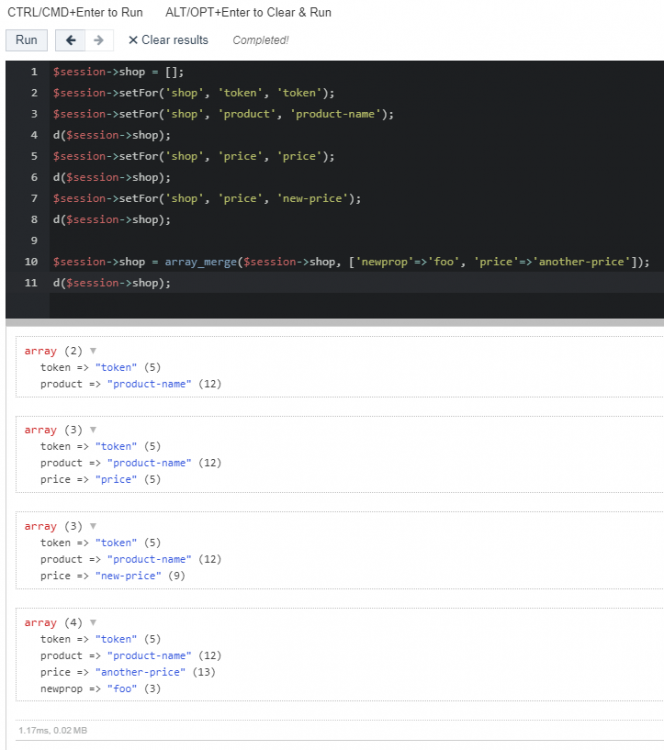This screenshot has height=750, width=664.
Task: Go forward with the right arrow icon
Action: pos(99,40)
